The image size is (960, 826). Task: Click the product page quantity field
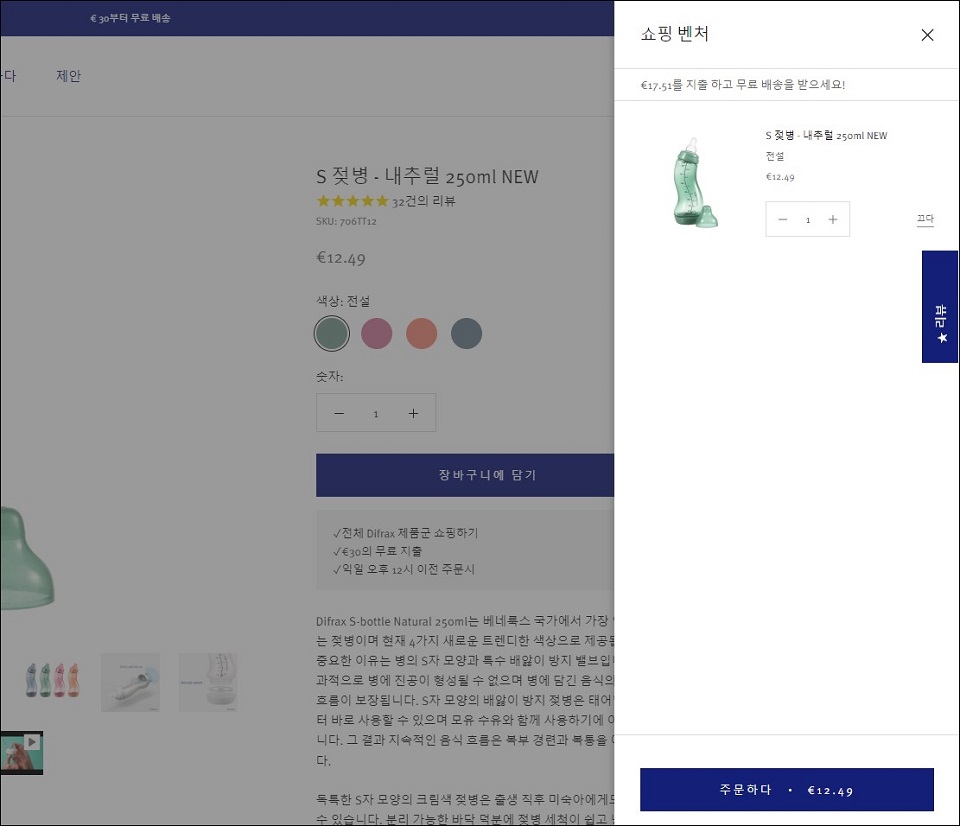[376, 414]
